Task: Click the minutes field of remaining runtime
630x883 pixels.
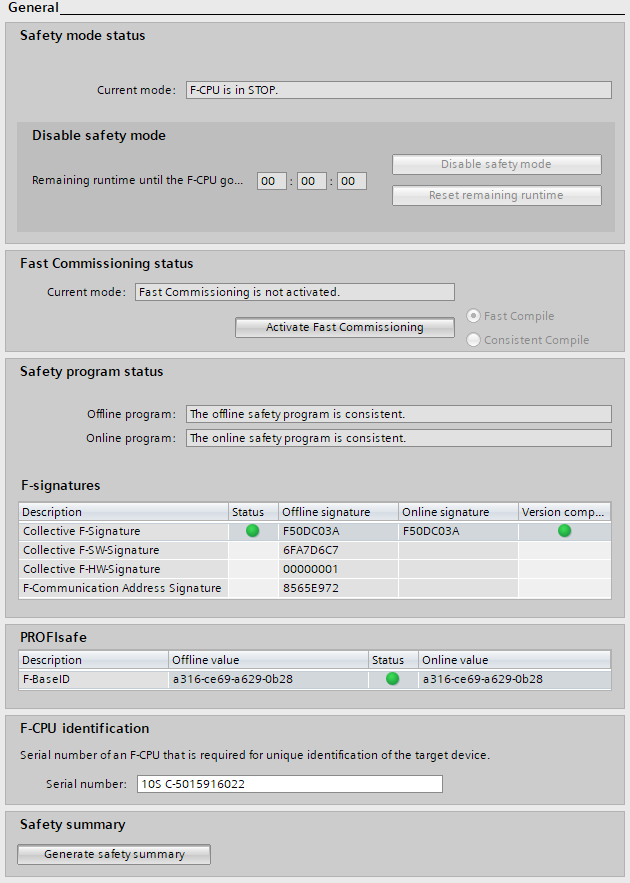Action: pyautogui.click(x=312, y=181)
